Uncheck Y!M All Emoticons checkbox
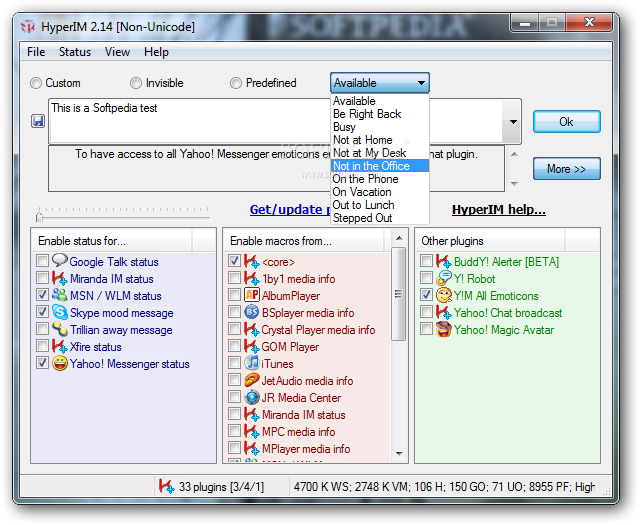The image size is (640, 525). [x=426, y=295]
